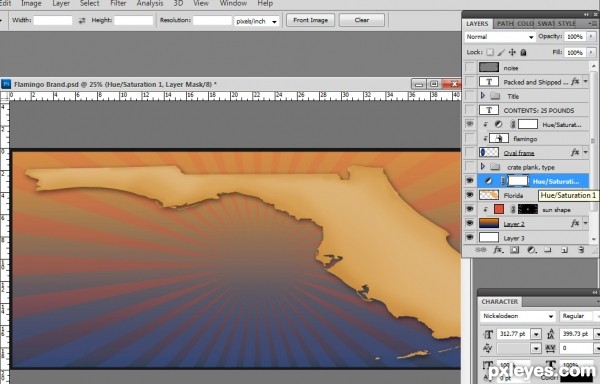The width and height of the screenshot is (600, 384).
Task: Click the lock image pixels brush icon
Action: tap(501, 52)
